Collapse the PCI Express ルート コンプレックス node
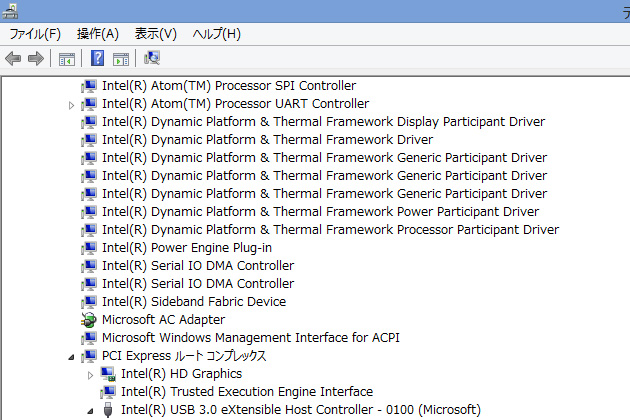The height and width of the screenshot is (420, 630). [71, 357]
